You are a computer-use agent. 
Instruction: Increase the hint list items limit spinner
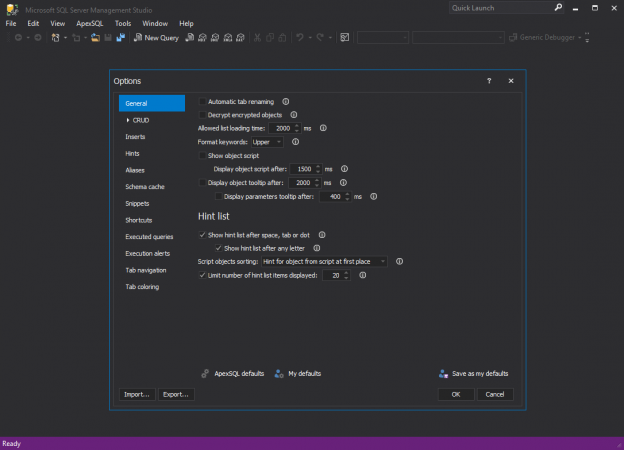(x=346, y=273)
